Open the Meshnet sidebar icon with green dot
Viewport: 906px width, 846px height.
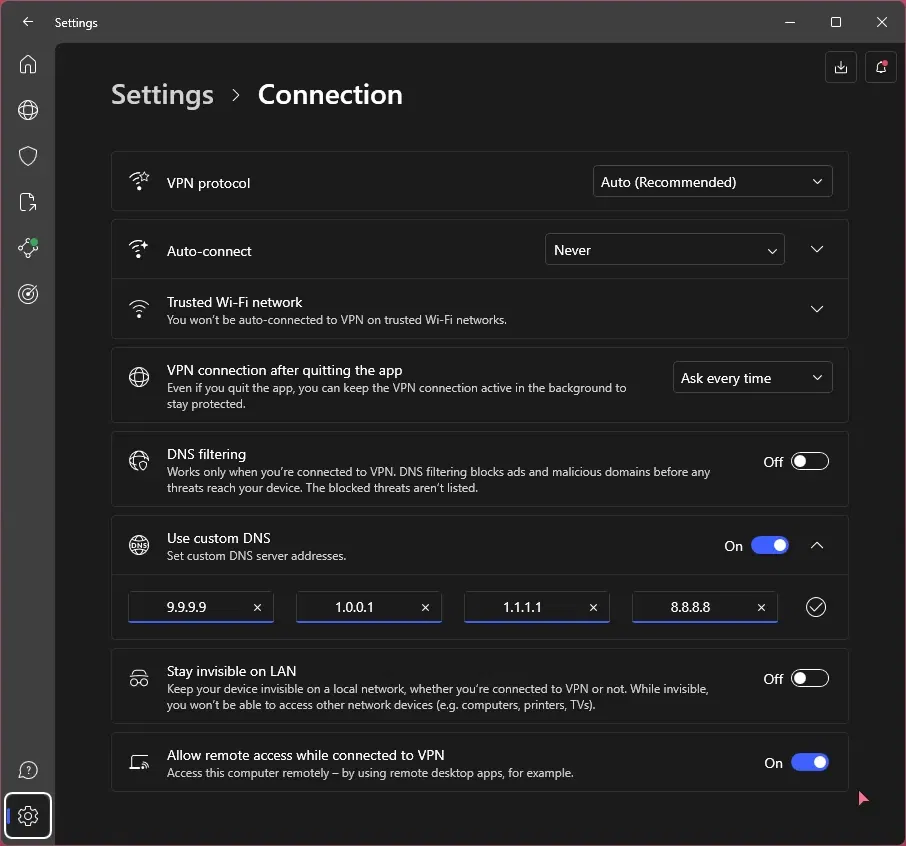pyautogui.click(x=28, y=248)
